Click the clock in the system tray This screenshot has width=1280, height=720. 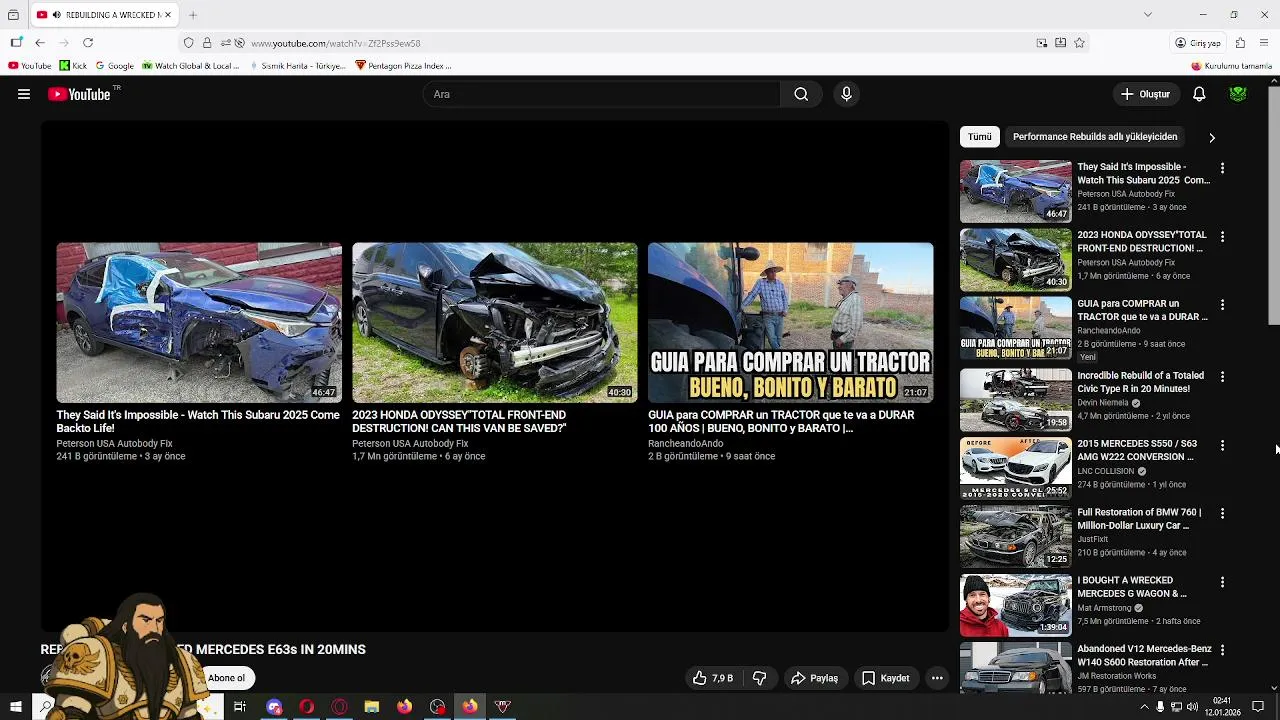click(x=1221, y=707)
